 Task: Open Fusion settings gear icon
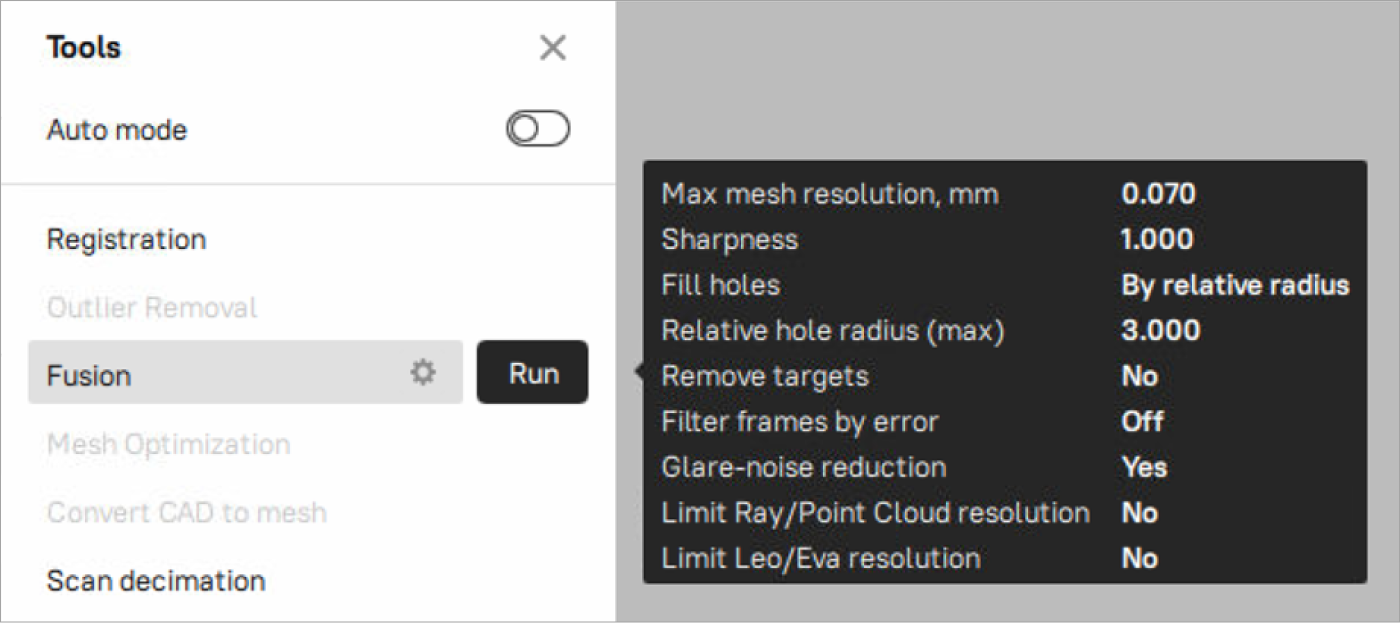point(423,374)
